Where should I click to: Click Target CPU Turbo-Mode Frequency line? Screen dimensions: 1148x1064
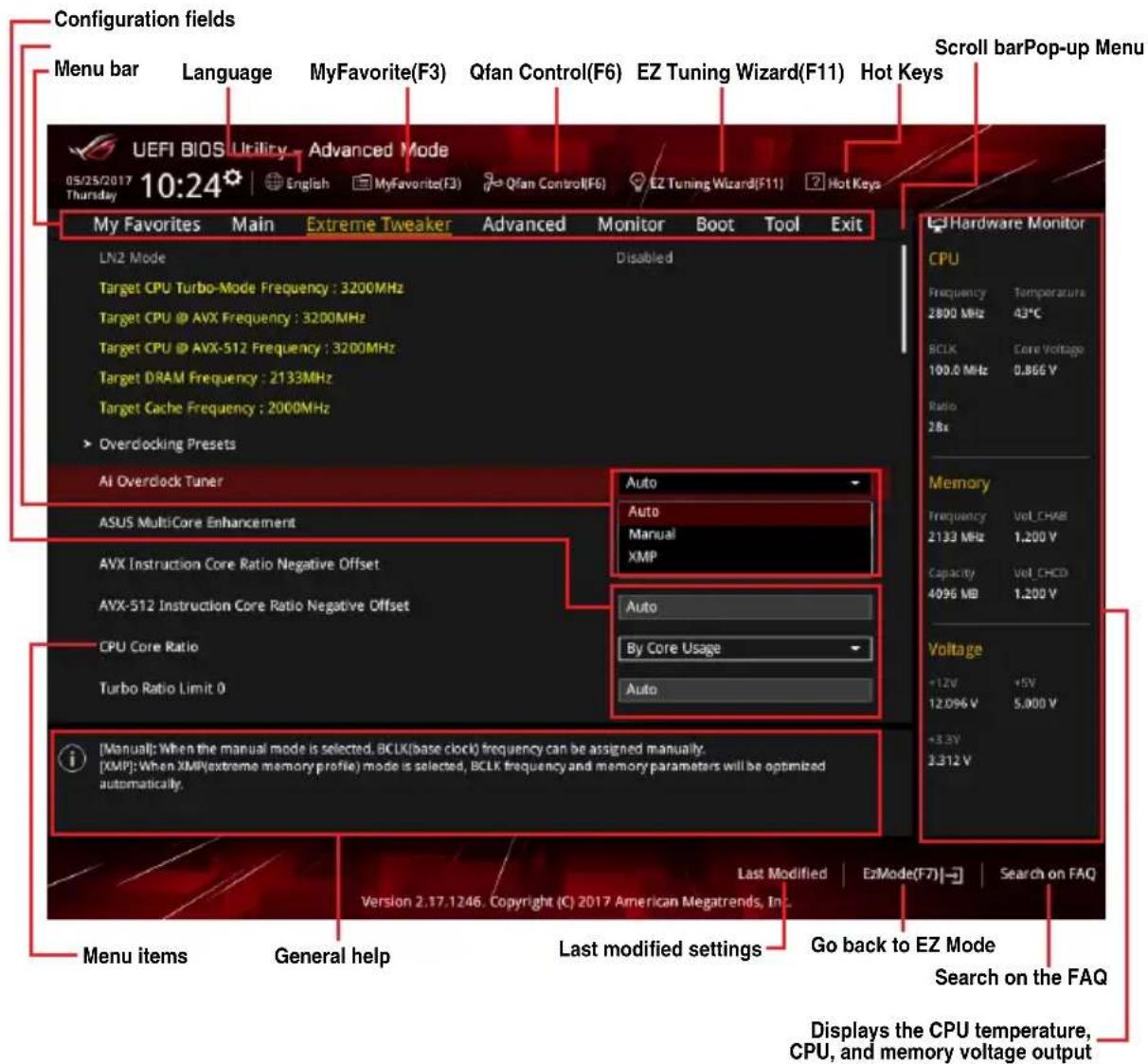[x=251, y=288]
